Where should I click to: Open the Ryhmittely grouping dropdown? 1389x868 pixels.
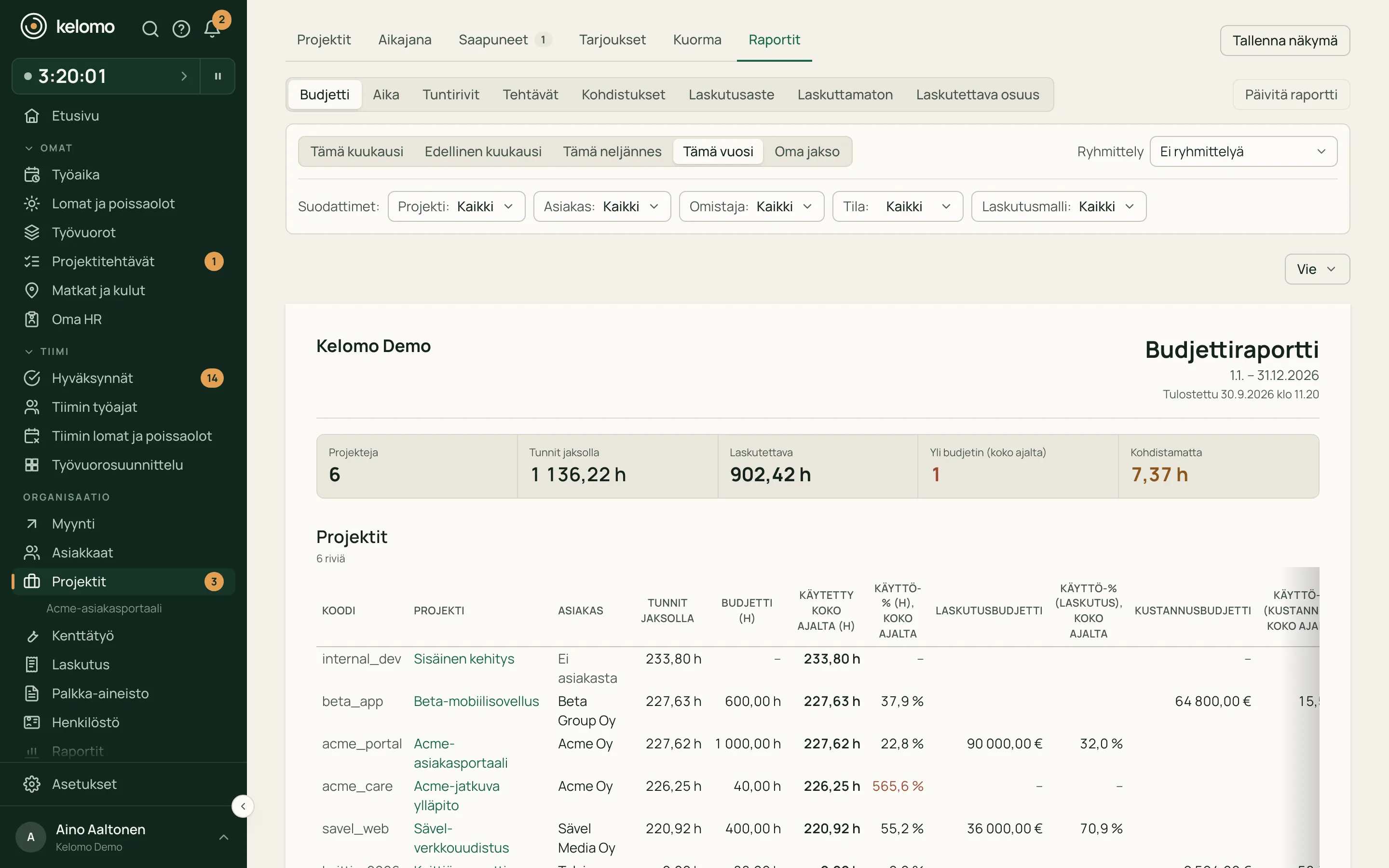pos(1243,151)
